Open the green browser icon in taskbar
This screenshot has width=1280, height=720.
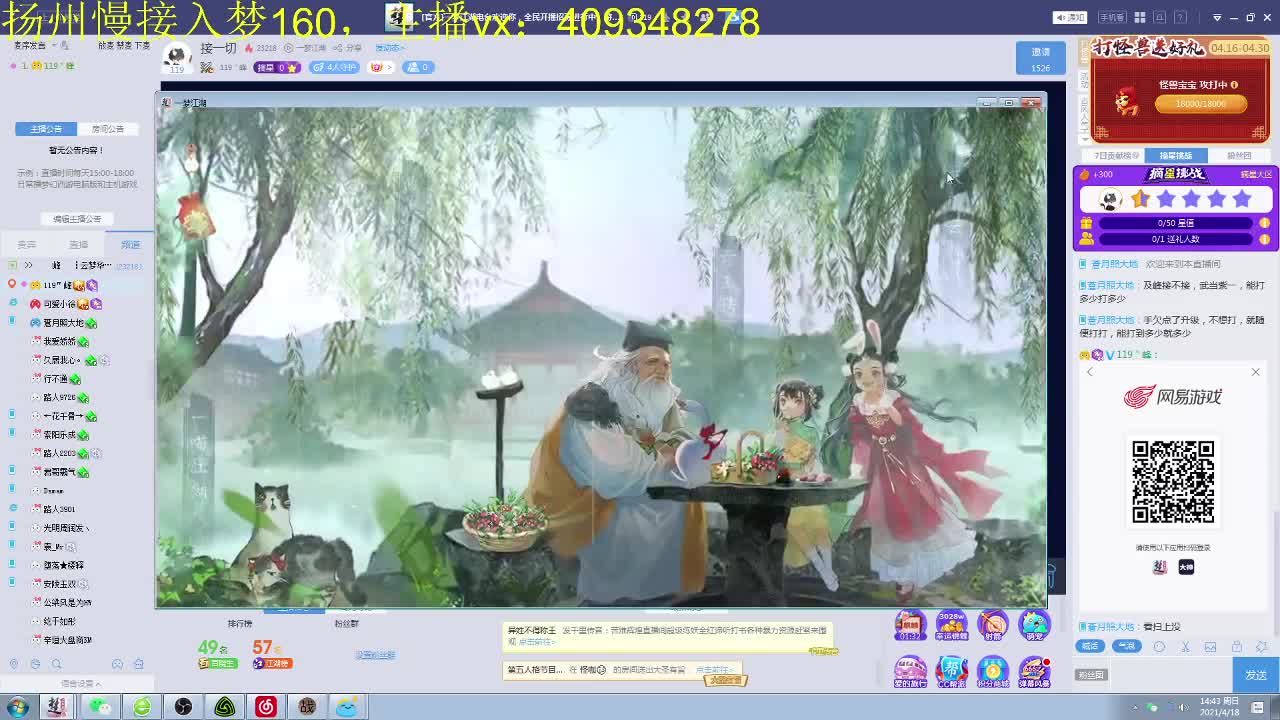pos(142,707)
